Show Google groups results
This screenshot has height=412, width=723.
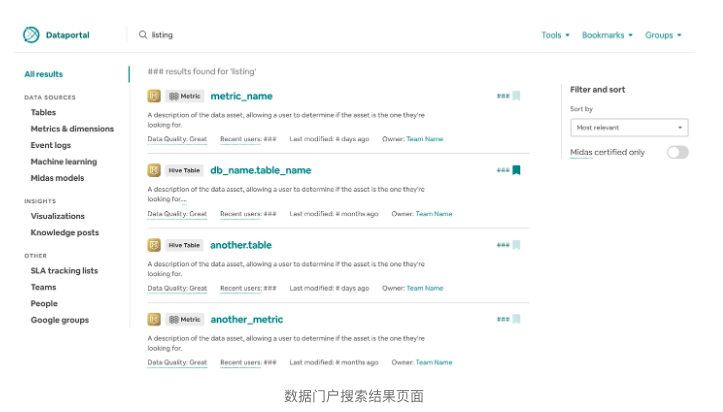(59, 320)
